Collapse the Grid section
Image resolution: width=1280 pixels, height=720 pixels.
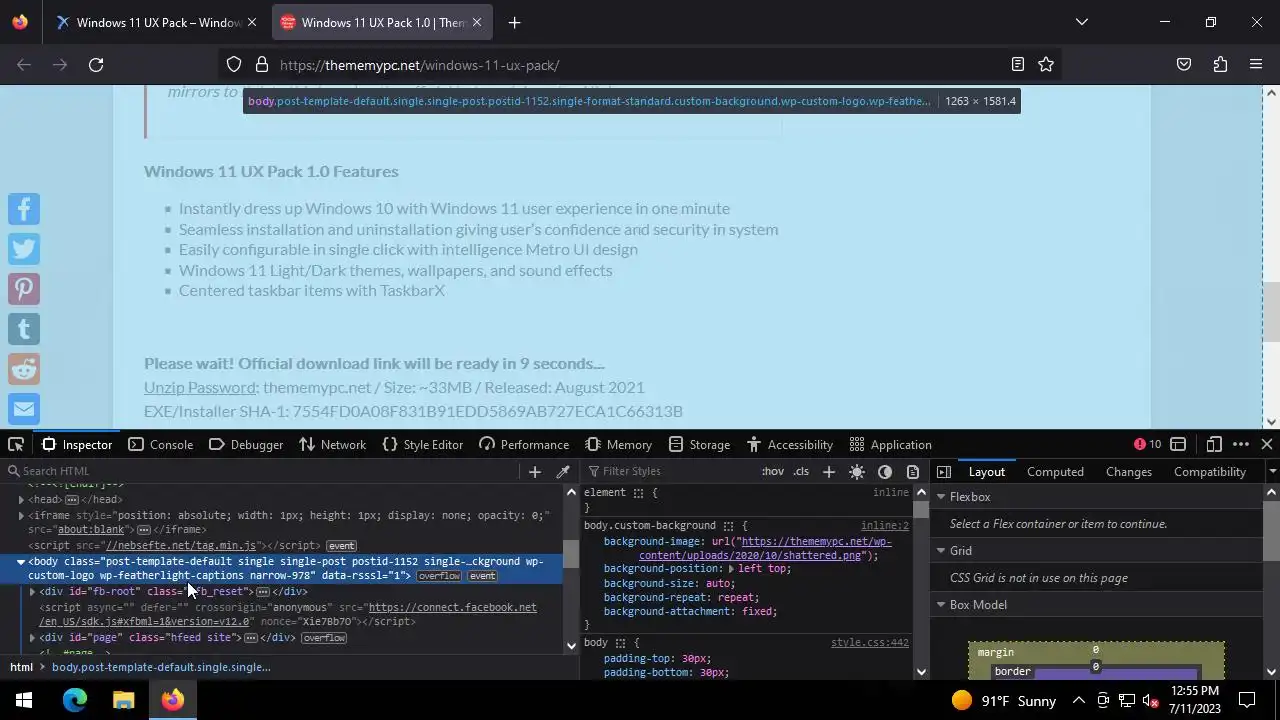pyautogui.click(x=941, y=551)
